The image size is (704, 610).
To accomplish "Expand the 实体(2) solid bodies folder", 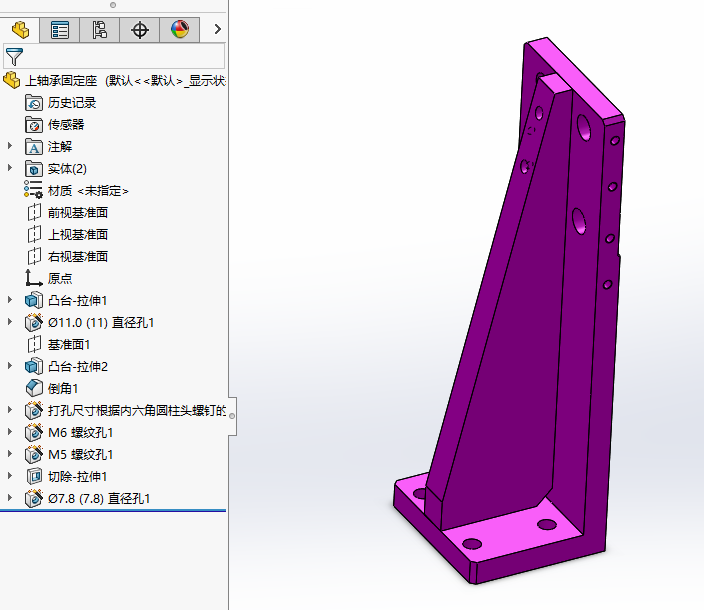I will [x=10, y=168].
